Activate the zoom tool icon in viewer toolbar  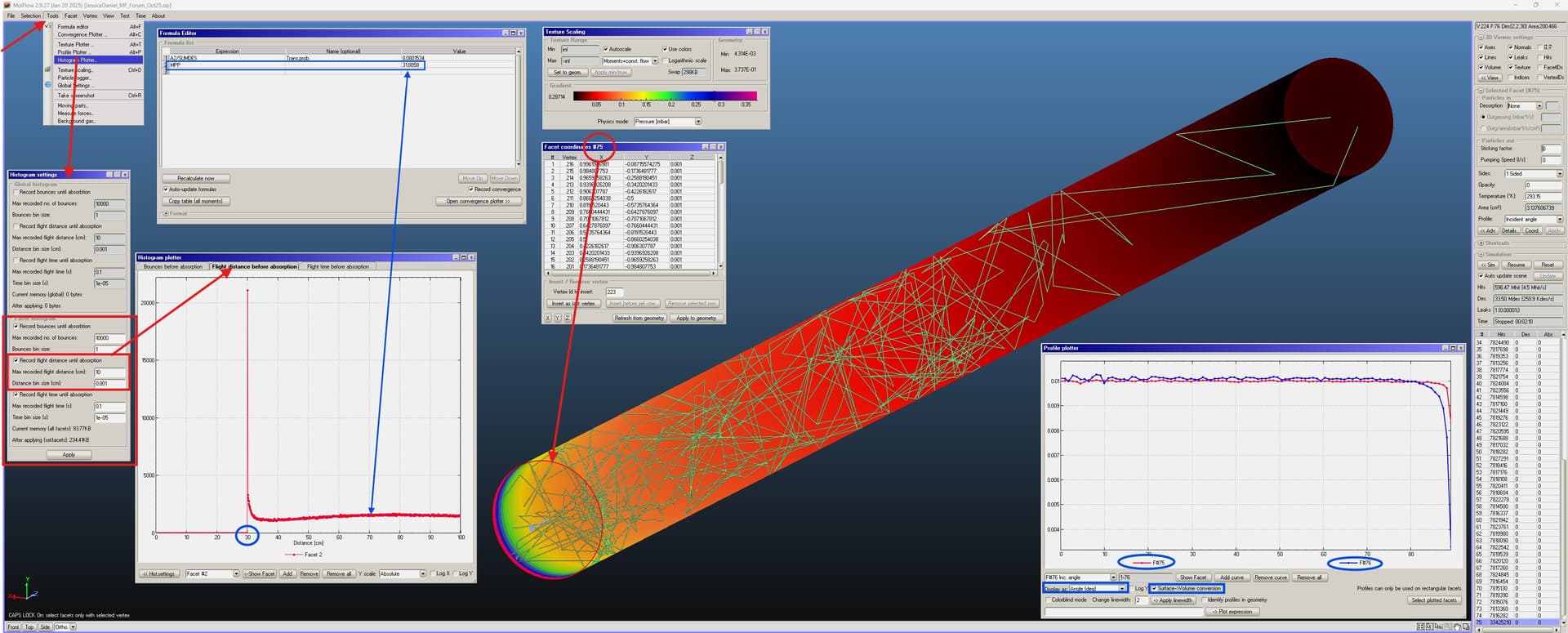1448,626
